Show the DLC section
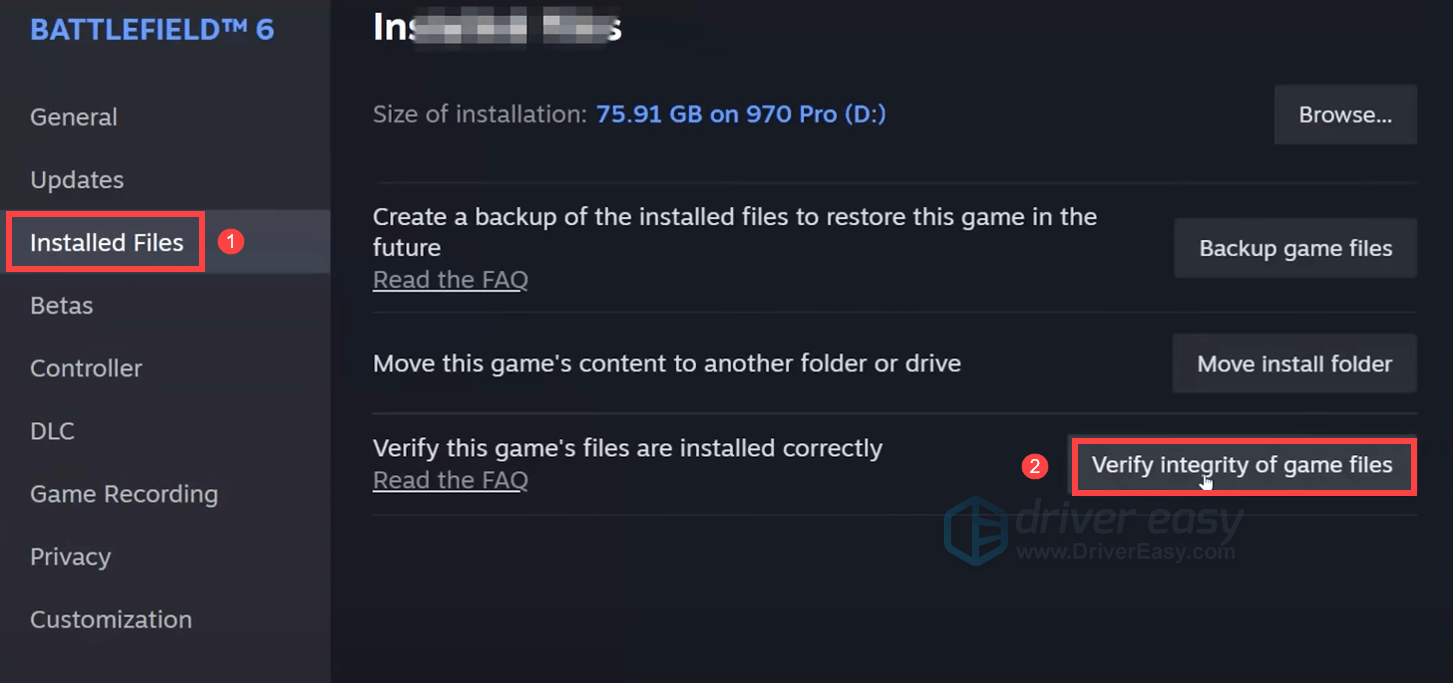The width and height of the screenshot is (1453, 683). click(x=52, y=432)
